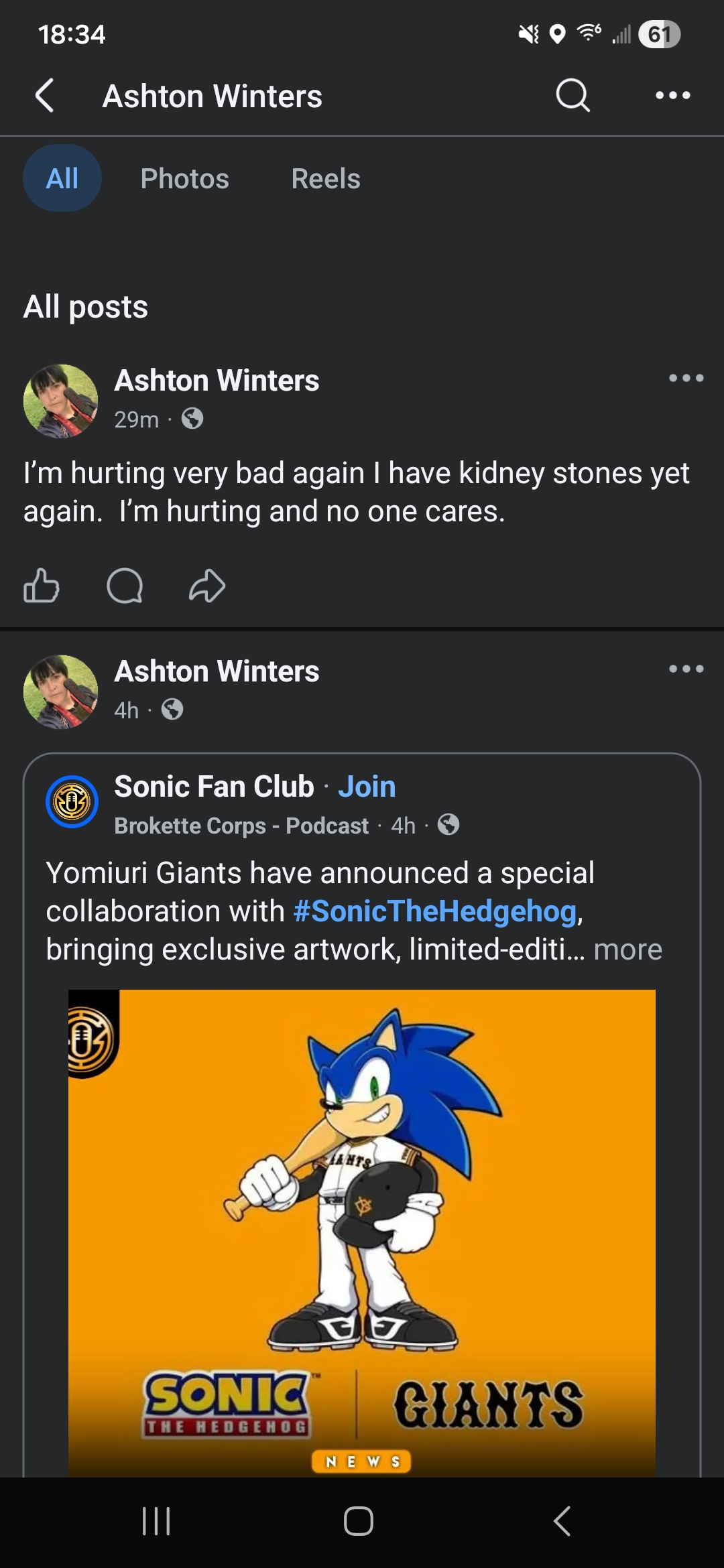Image resolution: width=724 pixels, height=1568 pixels.
Task: Select the All filter tab
Action: [x=62, y=178]
